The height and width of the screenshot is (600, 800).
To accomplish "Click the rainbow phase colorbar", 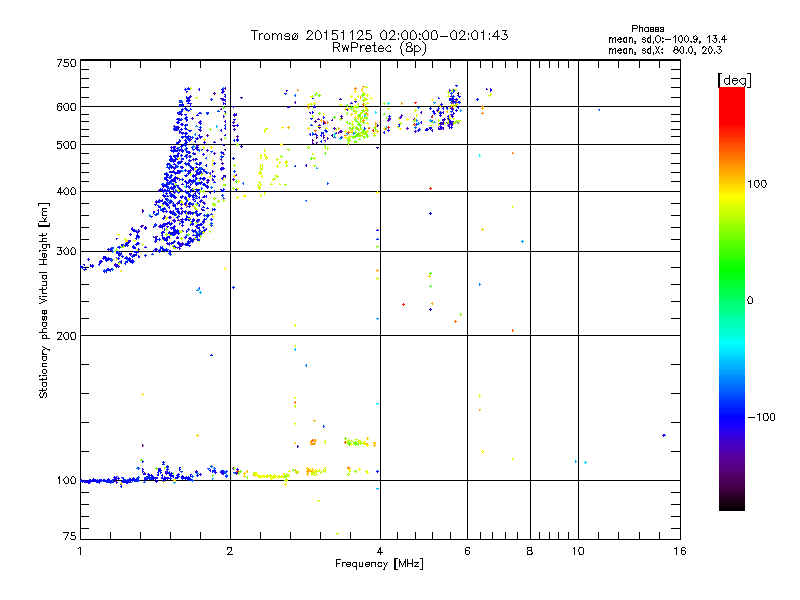I will coord(732,298).
